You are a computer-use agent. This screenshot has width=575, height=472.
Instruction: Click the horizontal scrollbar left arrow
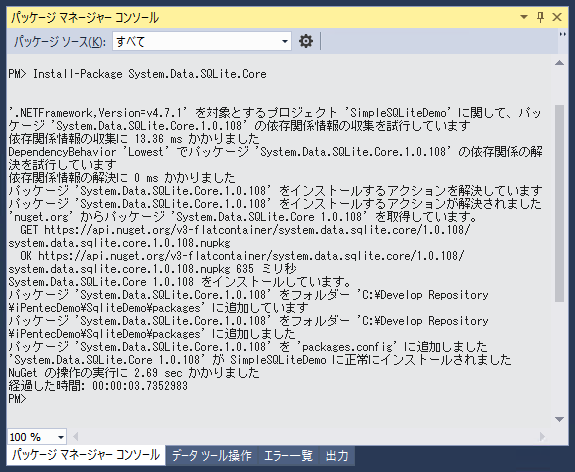click(x=76, y=436)
